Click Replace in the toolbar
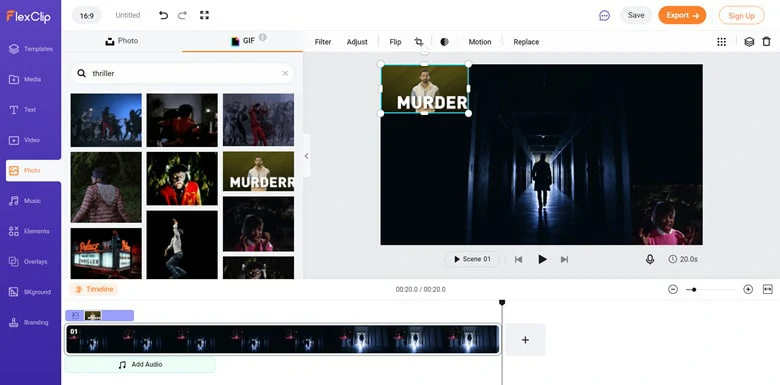 tap(526, 42)
